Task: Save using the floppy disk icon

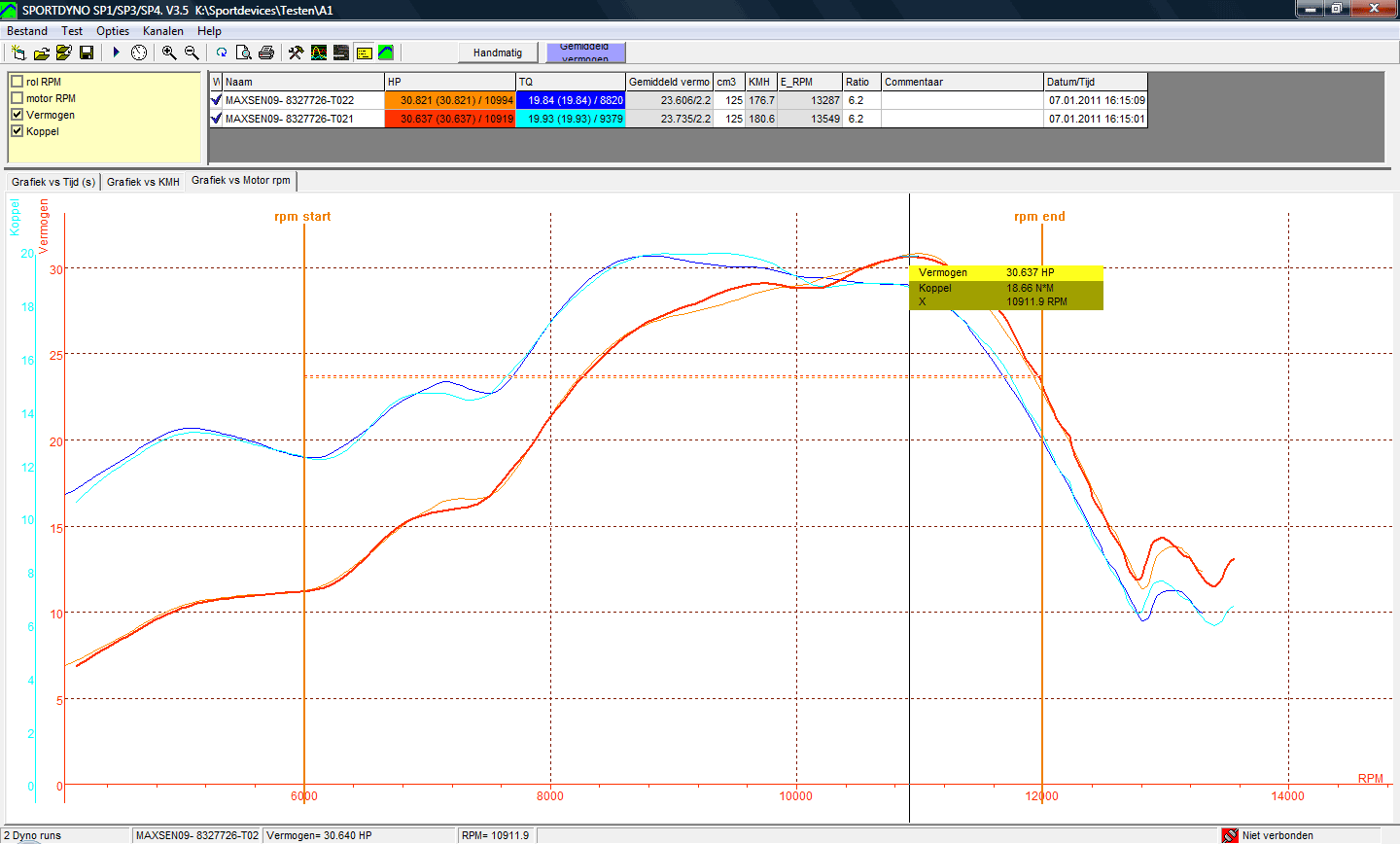Action: tap(87, 53)
